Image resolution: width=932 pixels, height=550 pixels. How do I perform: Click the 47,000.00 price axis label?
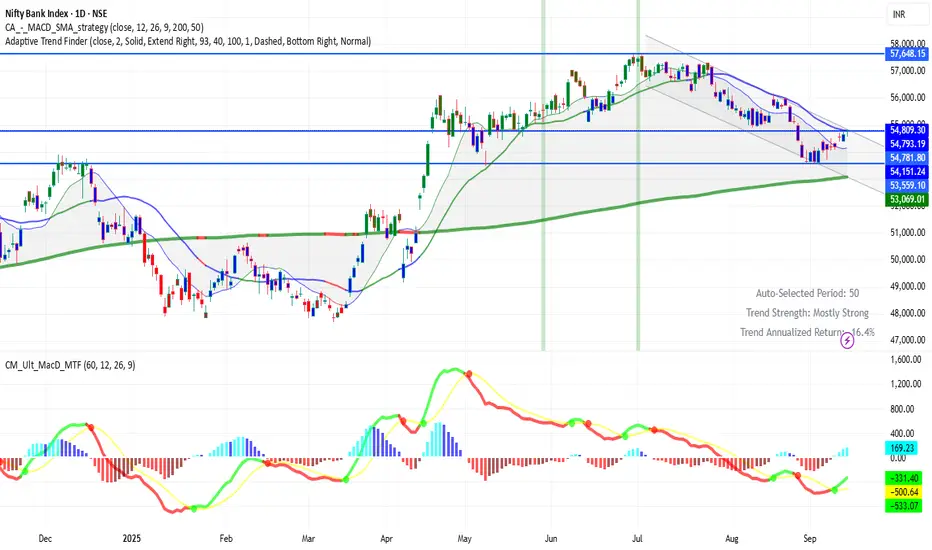pyautogui.click(x=907, y=340)
